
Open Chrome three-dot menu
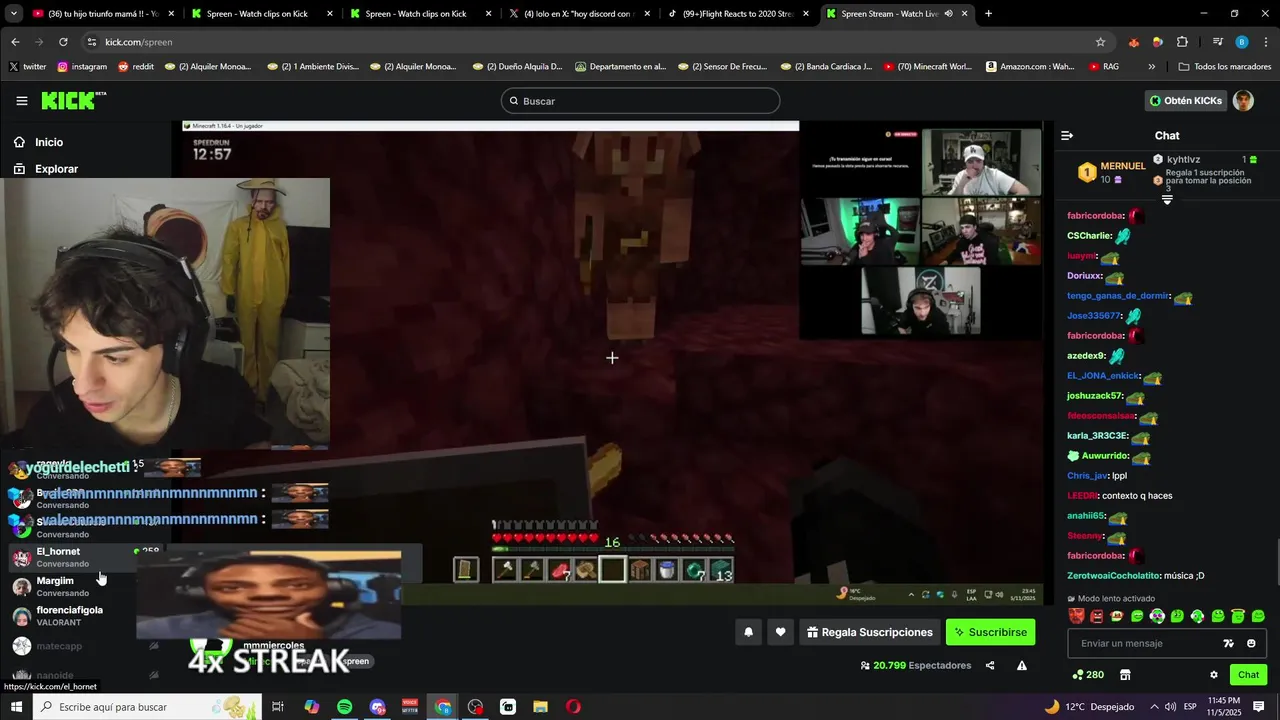tap(1266, 42)
